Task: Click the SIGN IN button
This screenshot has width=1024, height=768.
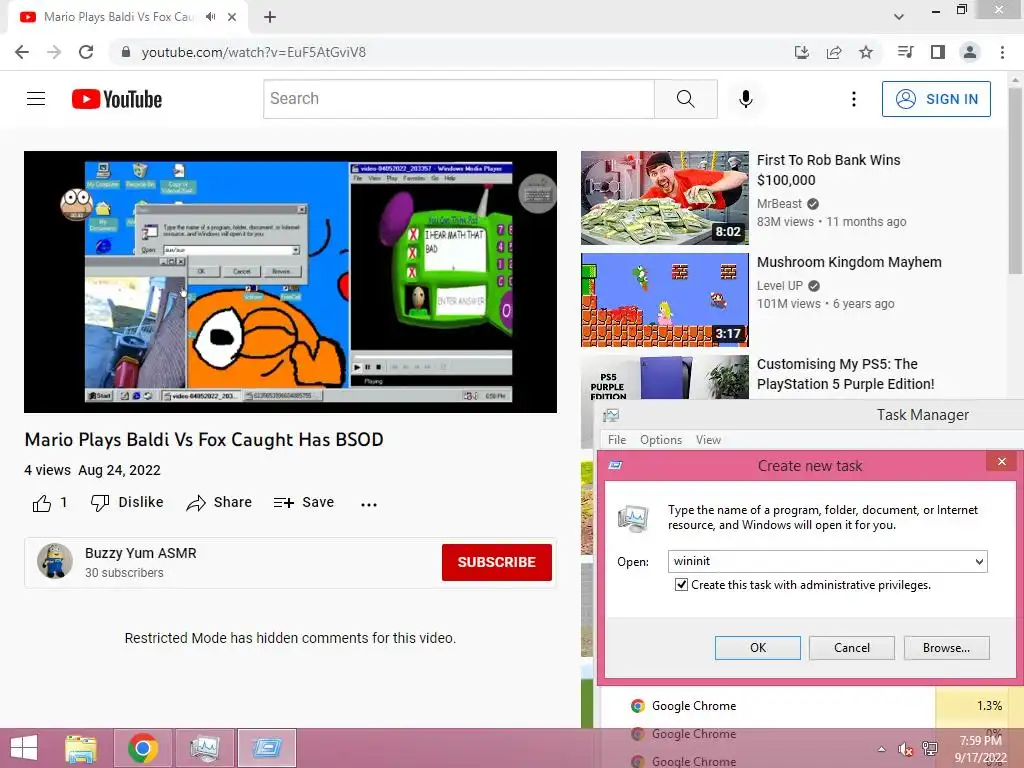Action: pos(936,99)
